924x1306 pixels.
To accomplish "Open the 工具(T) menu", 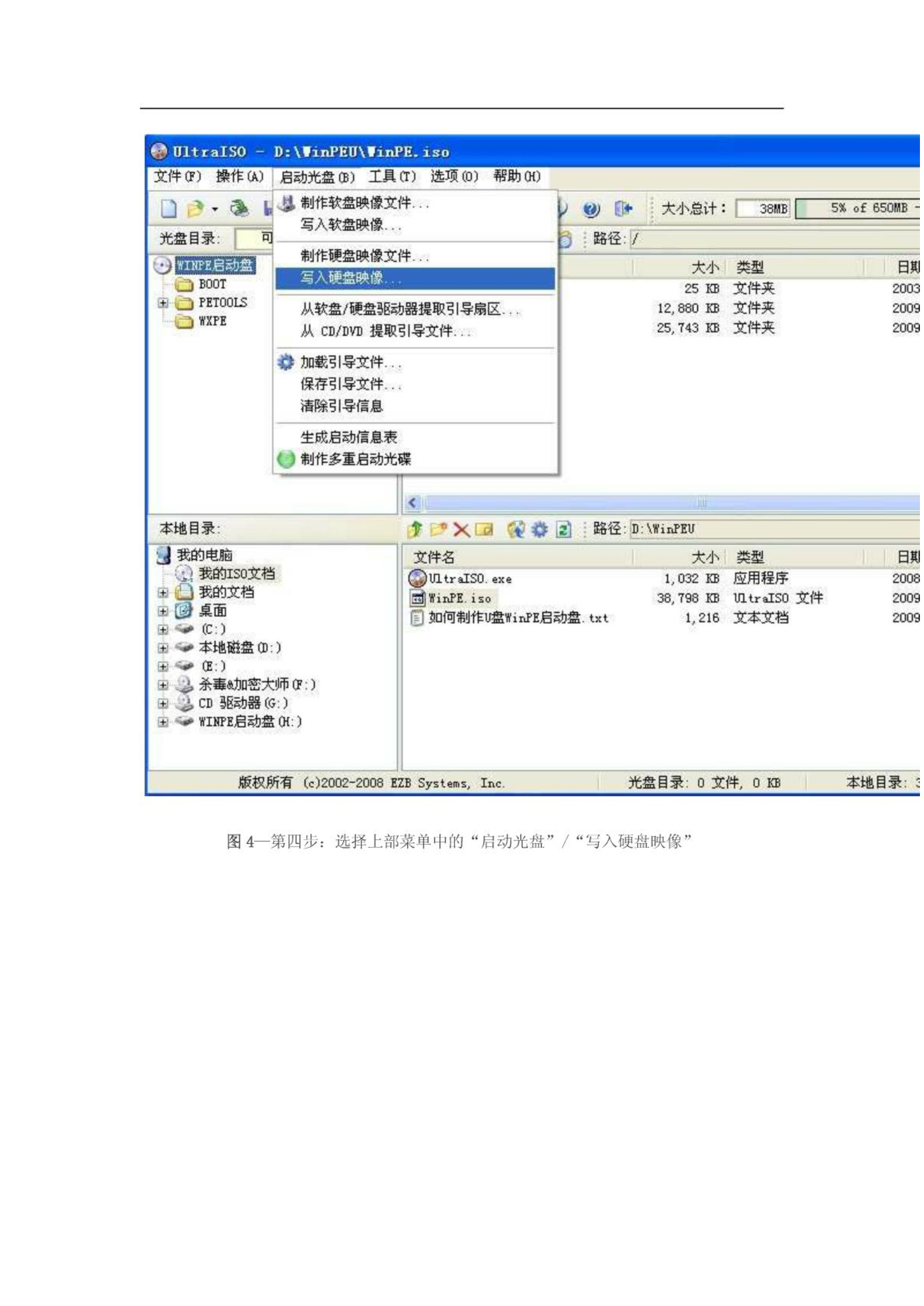I will click(x=394, y=177).
